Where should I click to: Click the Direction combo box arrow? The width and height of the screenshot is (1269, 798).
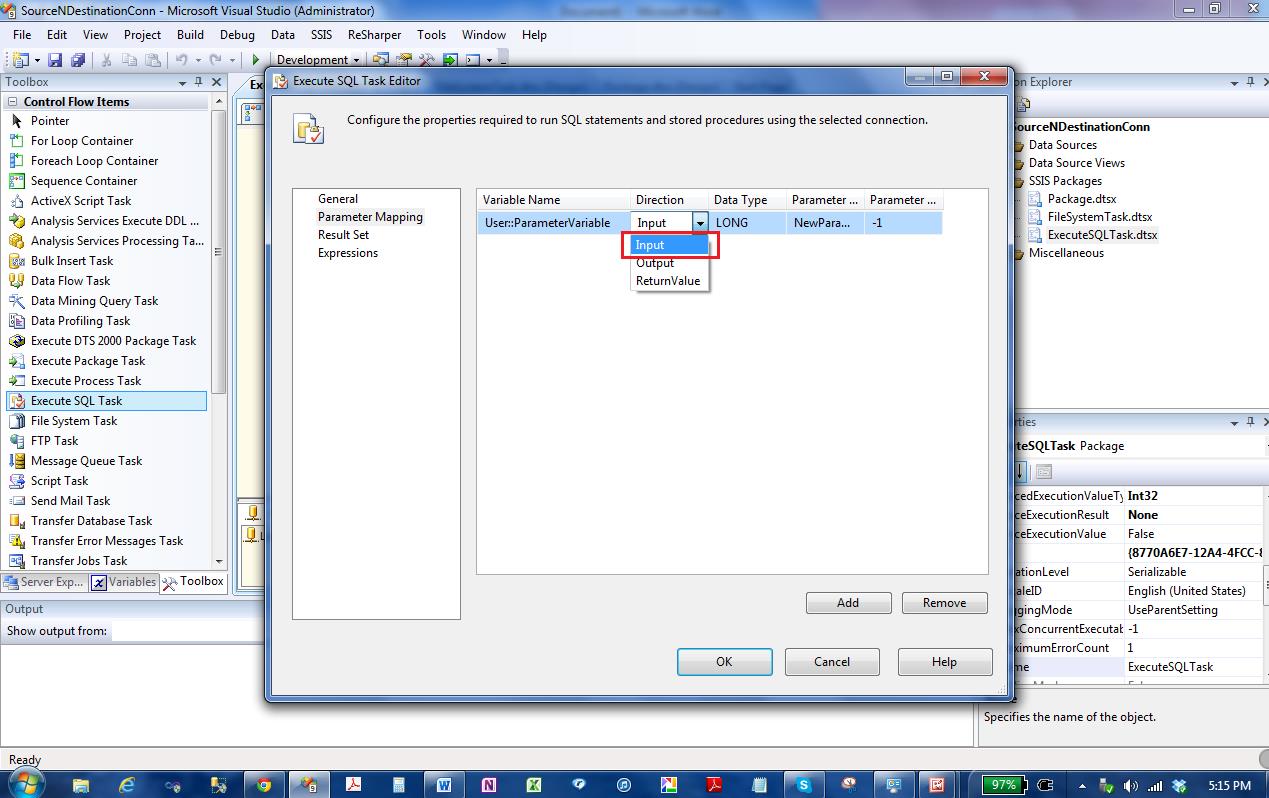tap(700, 223)
